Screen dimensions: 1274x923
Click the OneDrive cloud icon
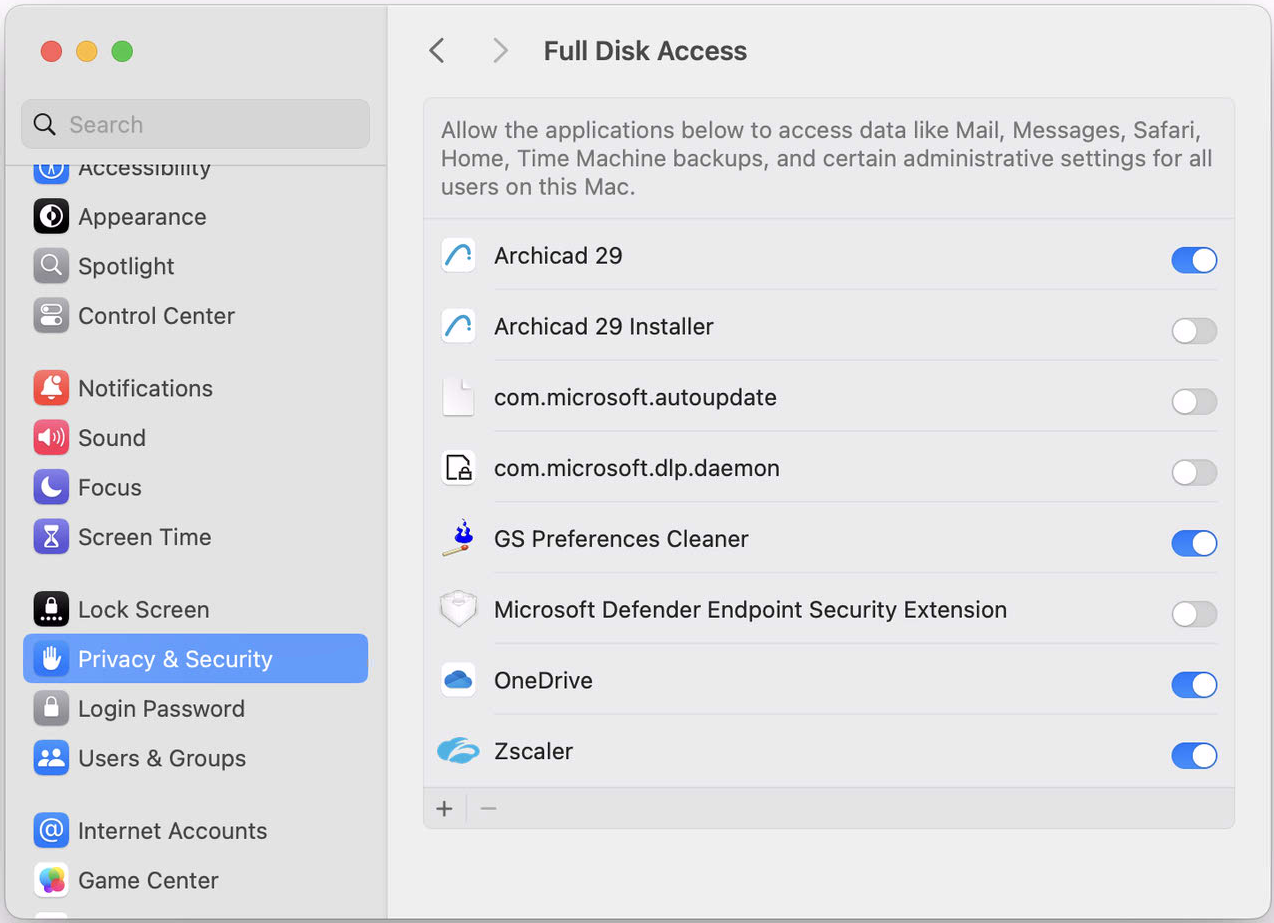(x=458, y=679)
